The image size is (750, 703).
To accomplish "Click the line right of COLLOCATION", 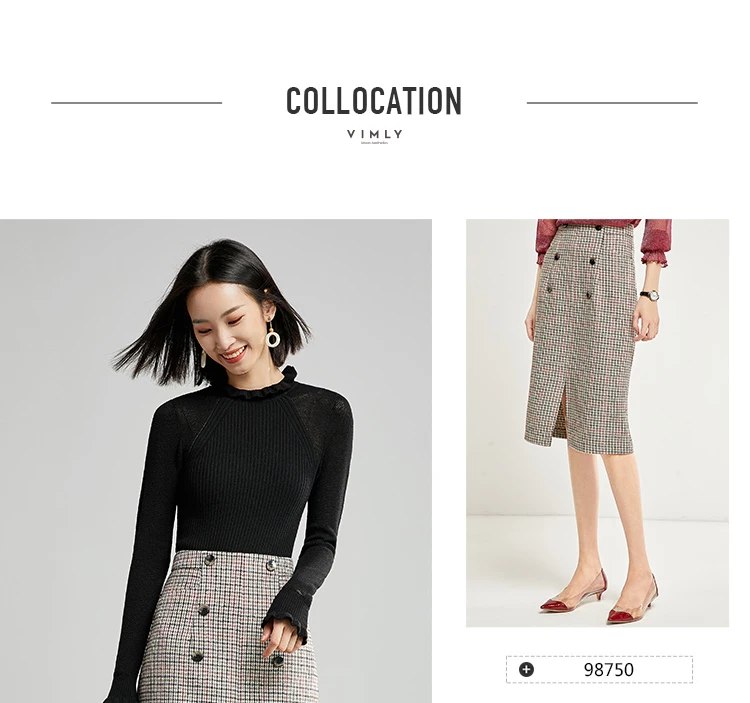I will tap(612, 102).
